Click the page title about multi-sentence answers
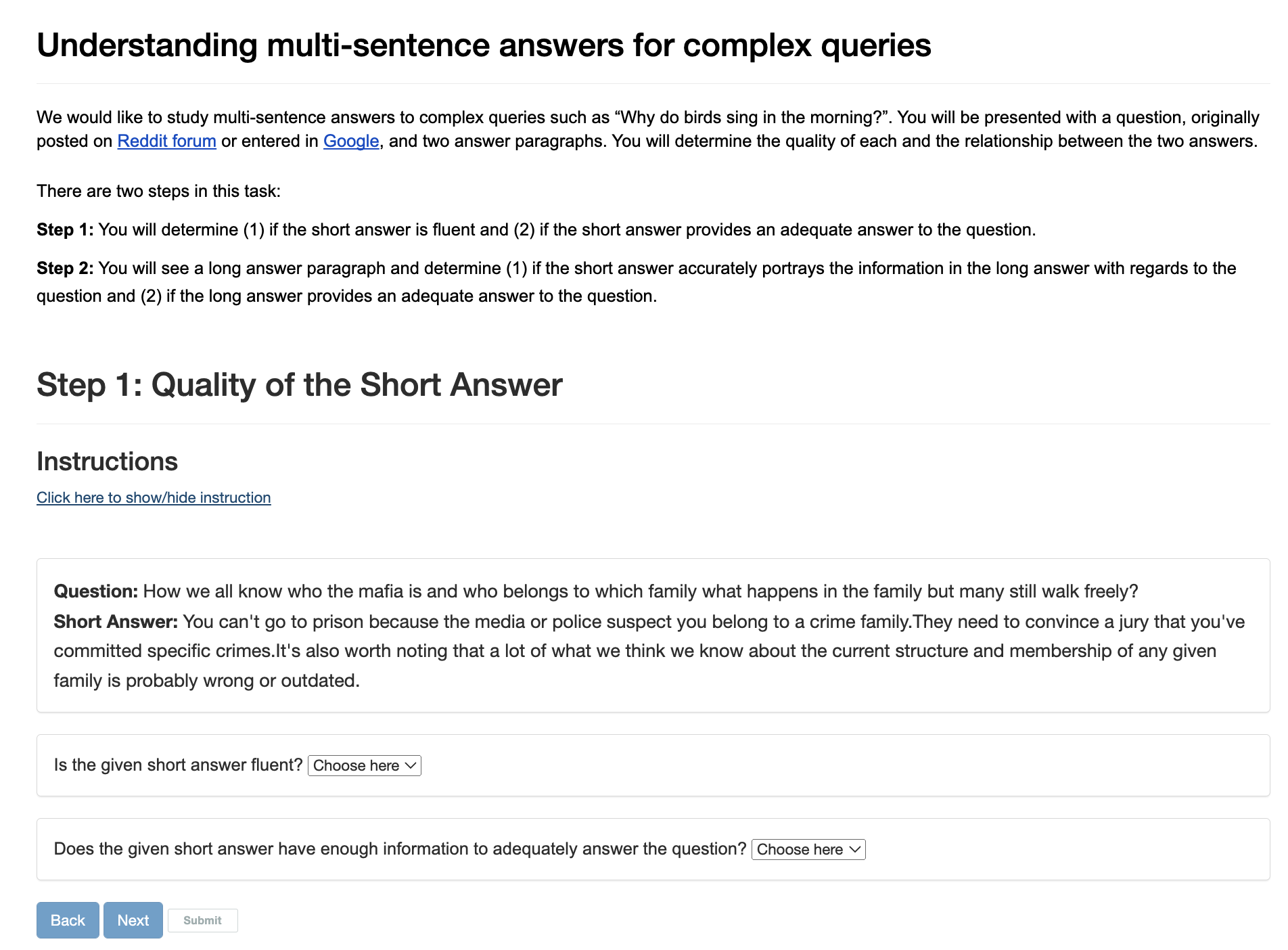 click(483, 45)
